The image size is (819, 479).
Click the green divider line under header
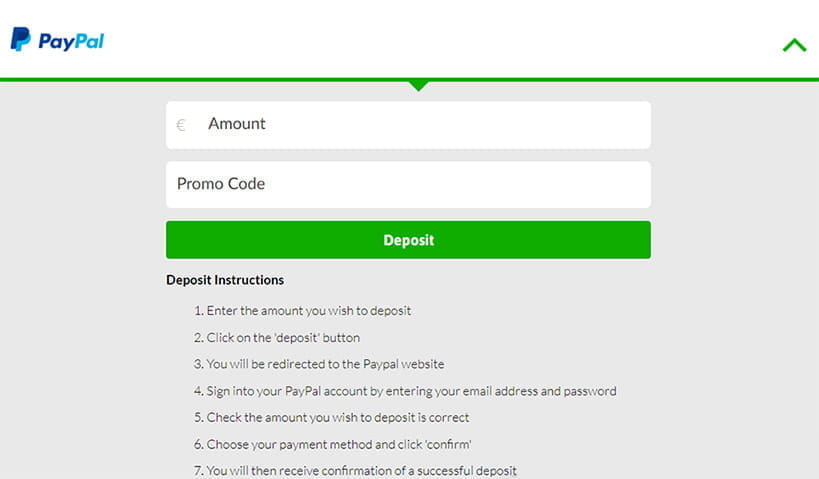[x=410, y=79]
